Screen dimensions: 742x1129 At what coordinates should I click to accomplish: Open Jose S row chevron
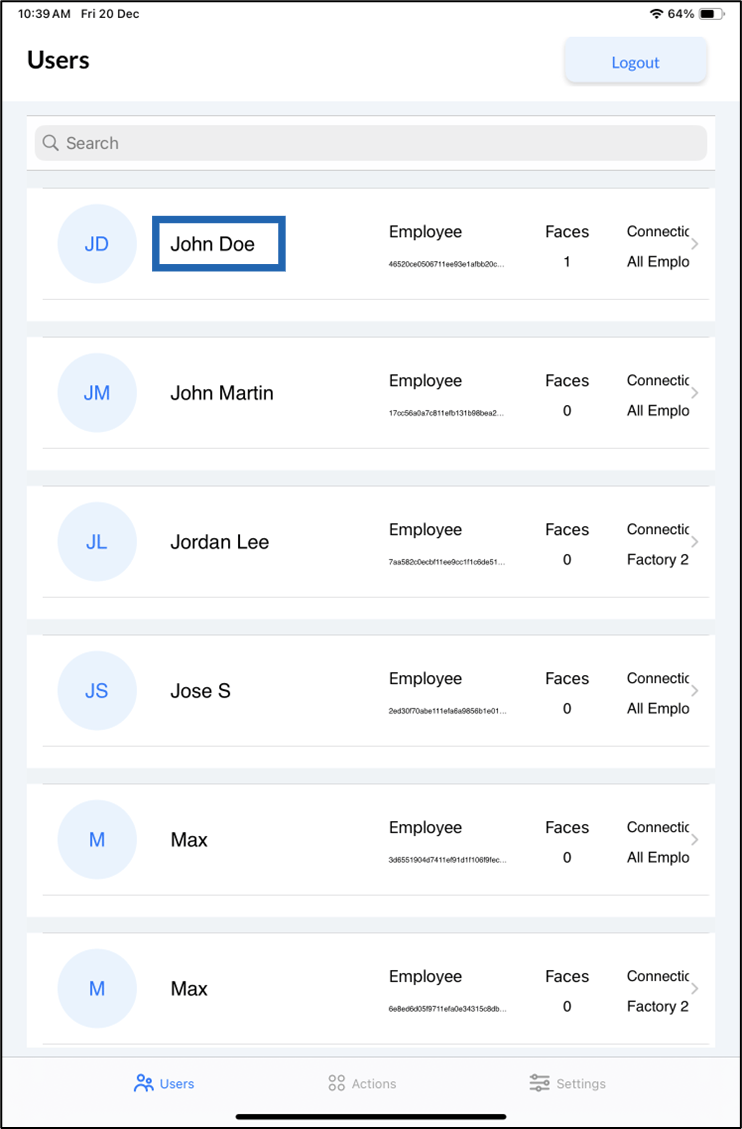(x=695, y=691)
